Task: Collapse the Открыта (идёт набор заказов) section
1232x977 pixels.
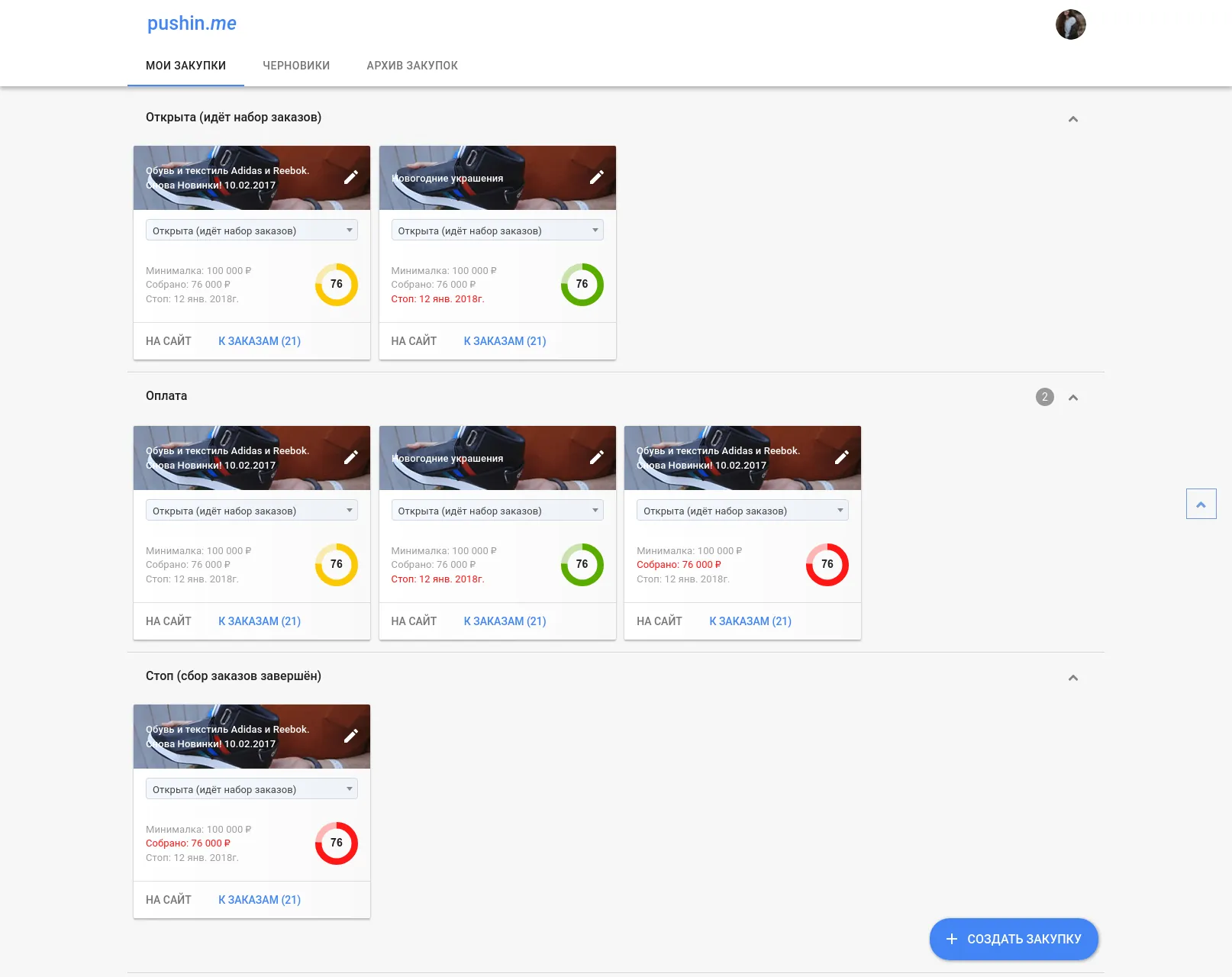Action: (x=1073, y=119)
